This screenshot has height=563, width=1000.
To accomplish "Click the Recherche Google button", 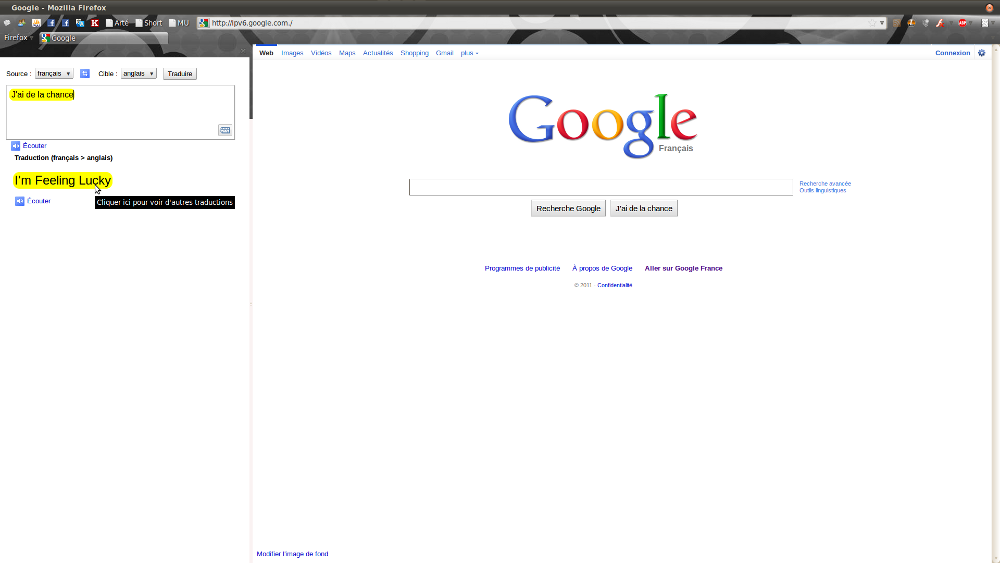I will click(568, 208).
